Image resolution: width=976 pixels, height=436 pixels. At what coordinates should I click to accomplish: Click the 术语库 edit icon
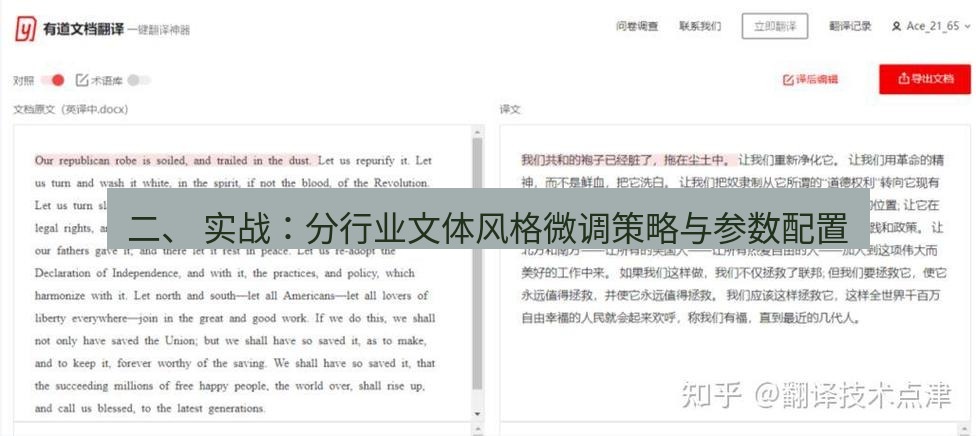(82, 80)
